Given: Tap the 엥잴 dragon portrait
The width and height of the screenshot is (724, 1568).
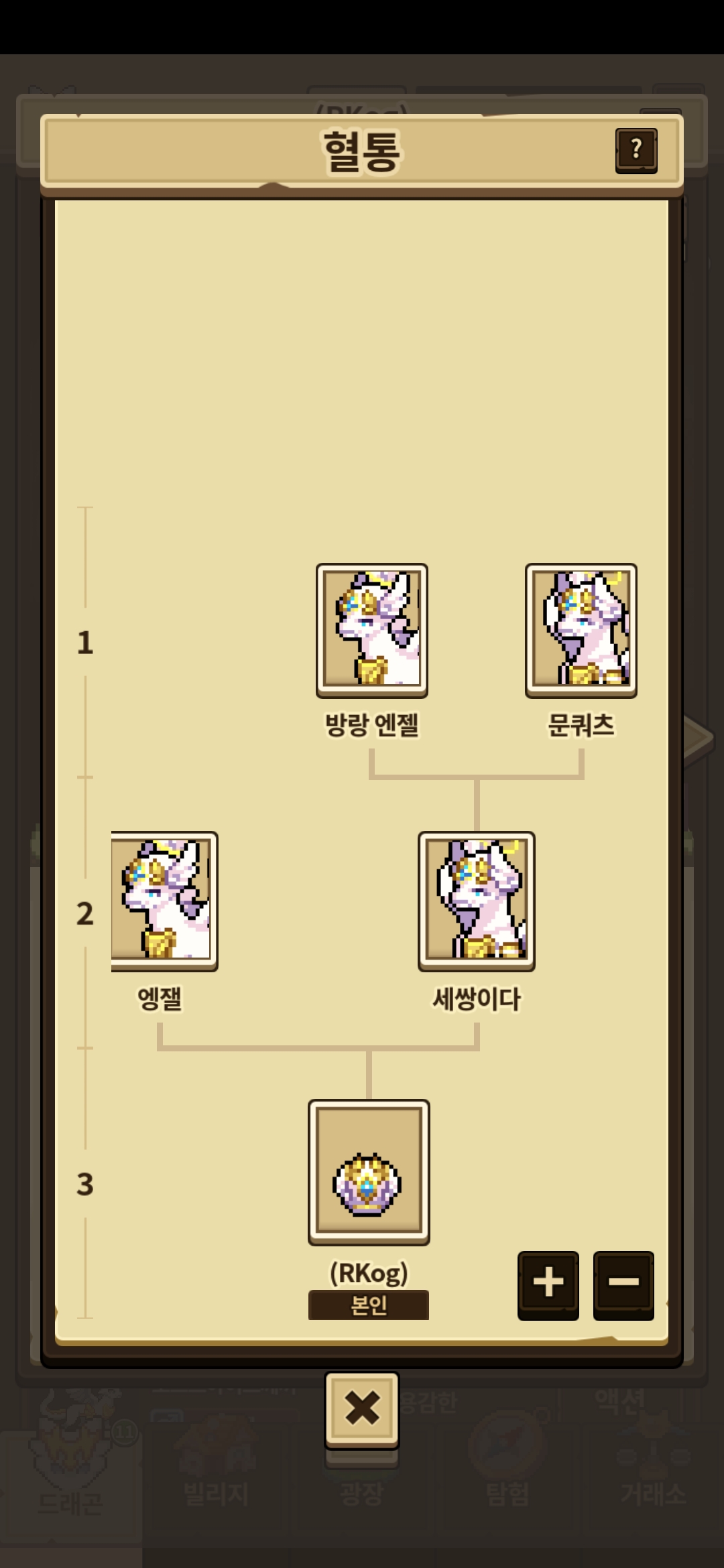Looking at the screenshot, I should [x=165, y=901].
